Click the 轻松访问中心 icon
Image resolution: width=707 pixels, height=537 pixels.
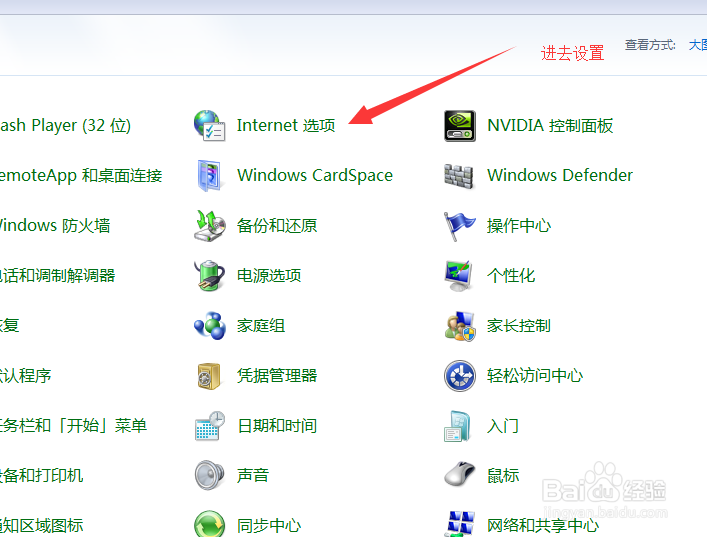click(459, 376)
